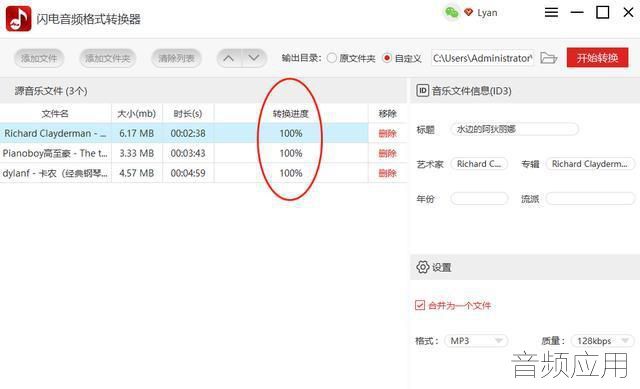Click the 源音乐文件 (3个) header

click(x=51, y=91)
